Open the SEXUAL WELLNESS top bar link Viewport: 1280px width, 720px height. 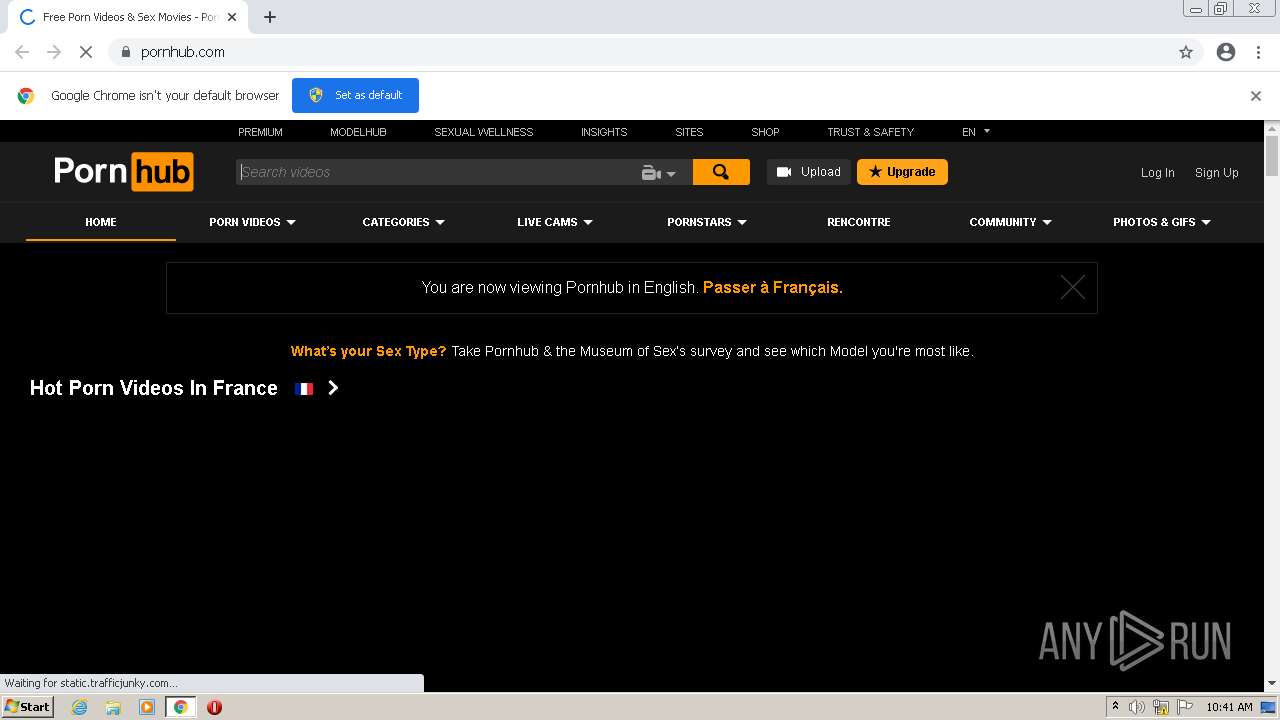[484, 132]
